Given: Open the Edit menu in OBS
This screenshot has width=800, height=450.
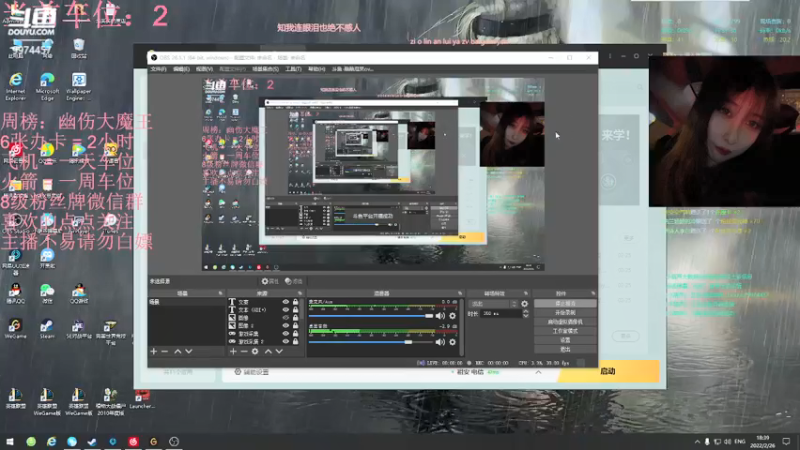Looking at the screenshot, I should click(x=181, y=69).
